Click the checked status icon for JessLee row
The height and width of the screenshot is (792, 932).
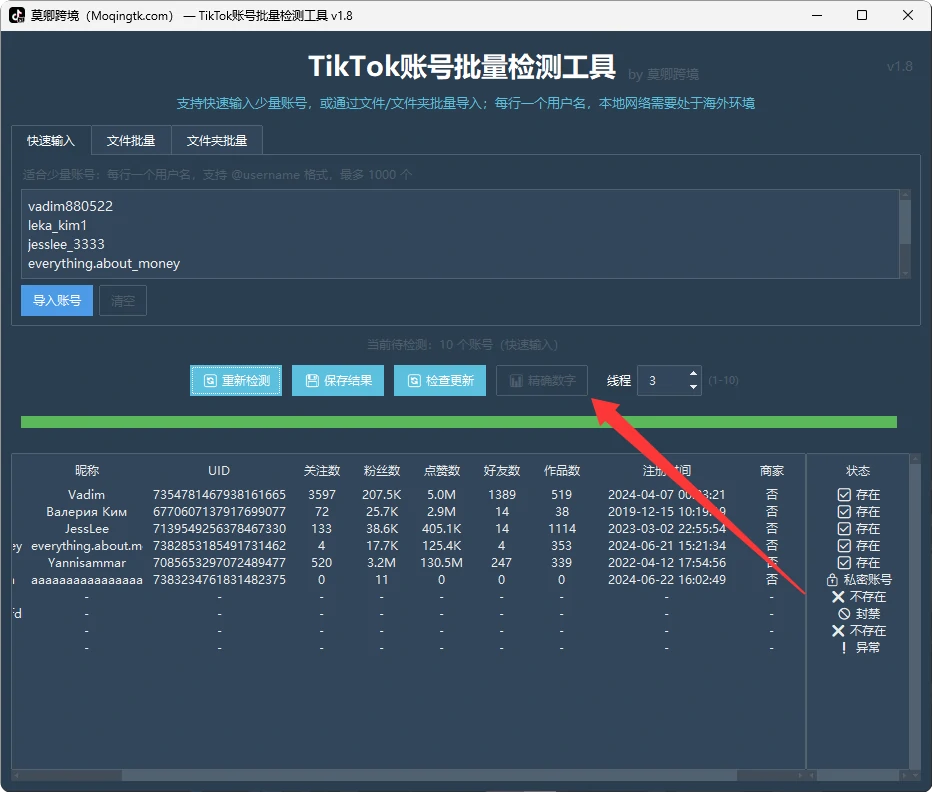click(844, 529)
